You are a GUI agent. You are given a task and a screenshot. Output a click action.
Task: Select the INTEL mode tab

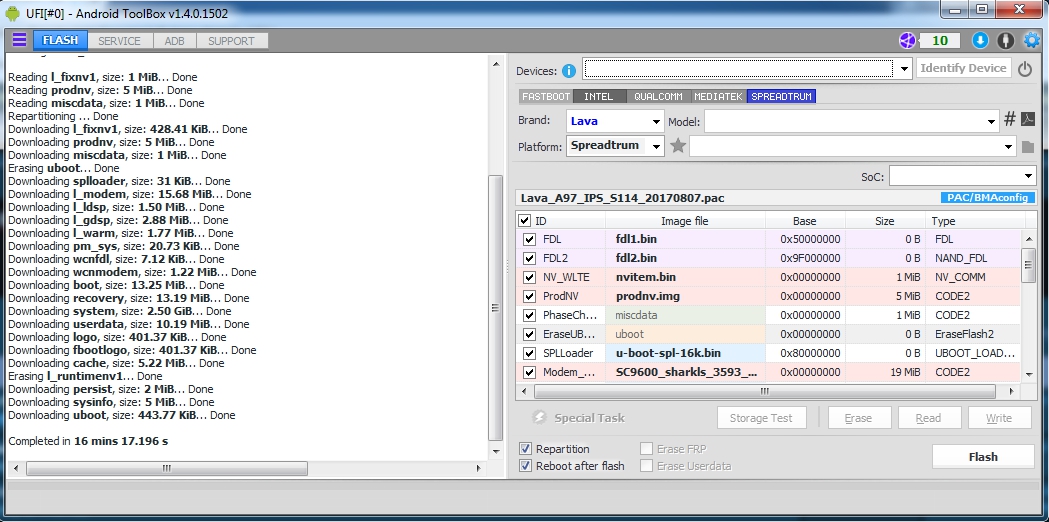(599, 96)
